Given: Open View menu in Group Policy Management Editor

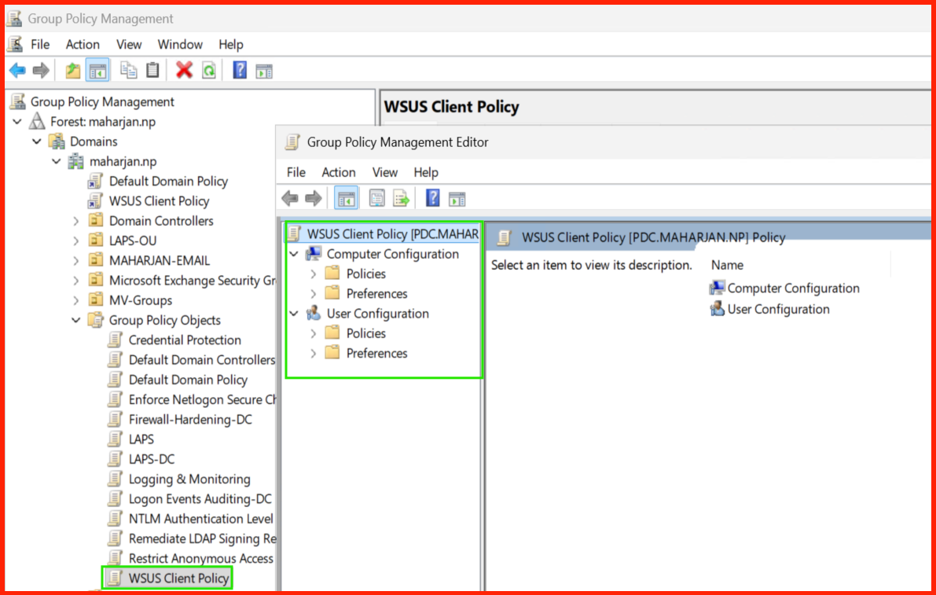Looking at the screenshot, I should pyautogui.click(x=385, y=172).
